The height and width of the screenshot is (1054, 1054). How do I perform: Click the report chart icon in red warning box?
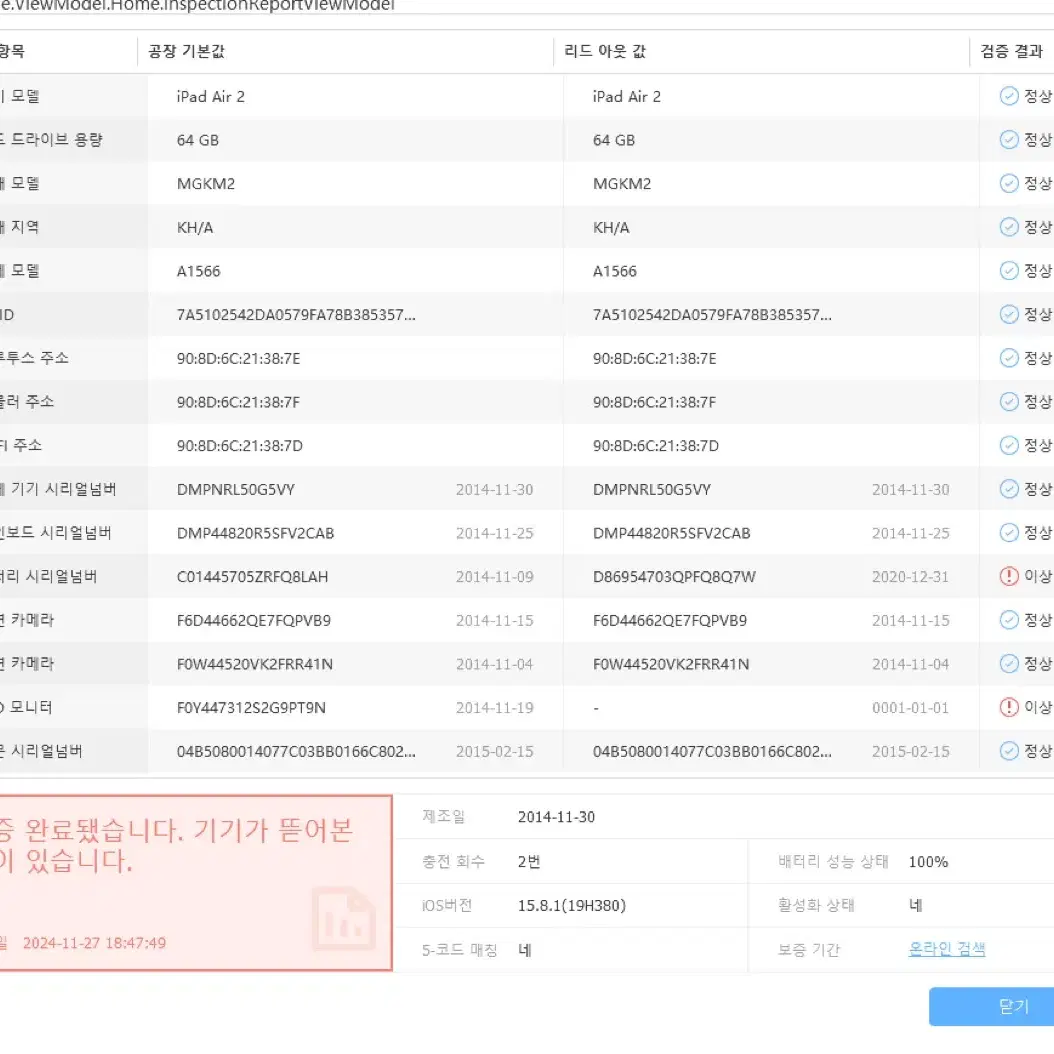point(344,919)
